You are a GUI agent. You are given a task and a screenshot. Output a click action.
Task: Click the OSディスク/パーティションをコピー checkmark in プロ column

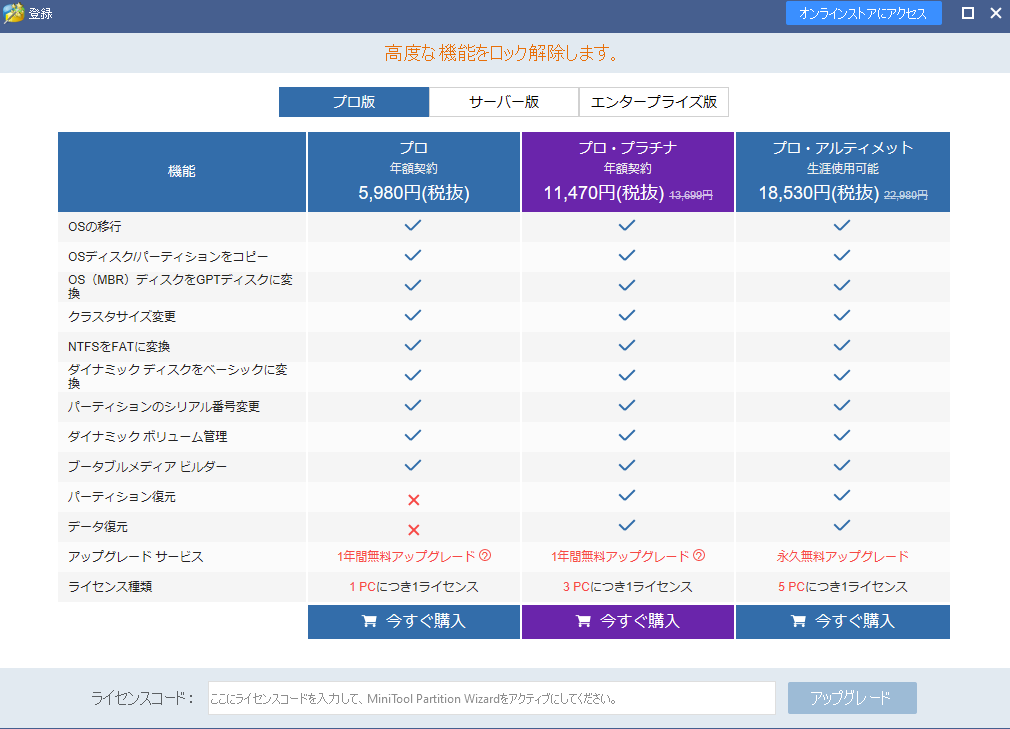[x=413, y=255]
